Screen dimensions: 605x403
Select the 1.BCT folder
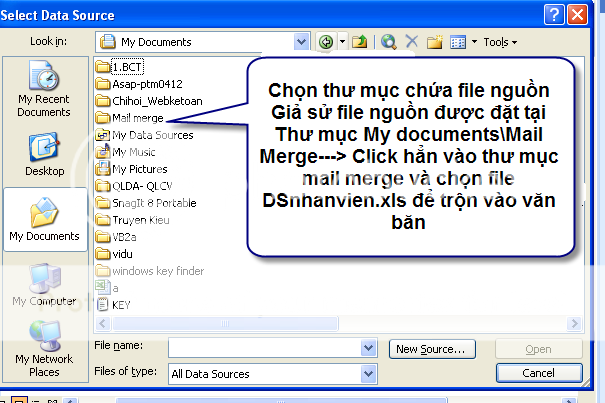(x=120, y=67)
